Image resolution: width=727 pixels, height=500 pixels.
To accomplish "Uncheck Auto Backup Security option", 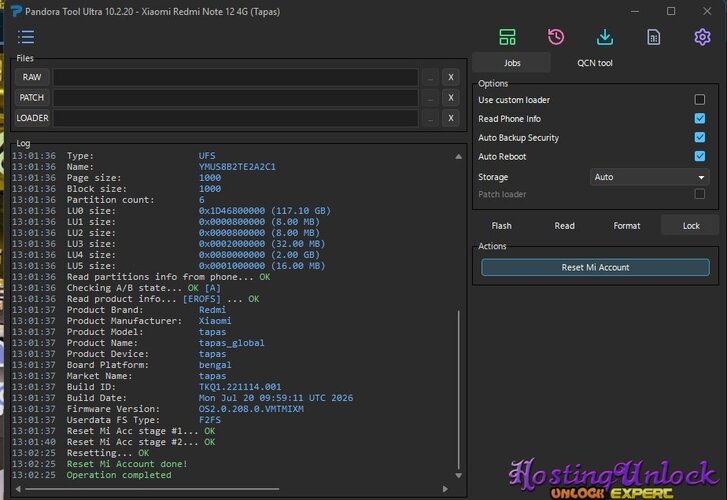I will (700, 138).
